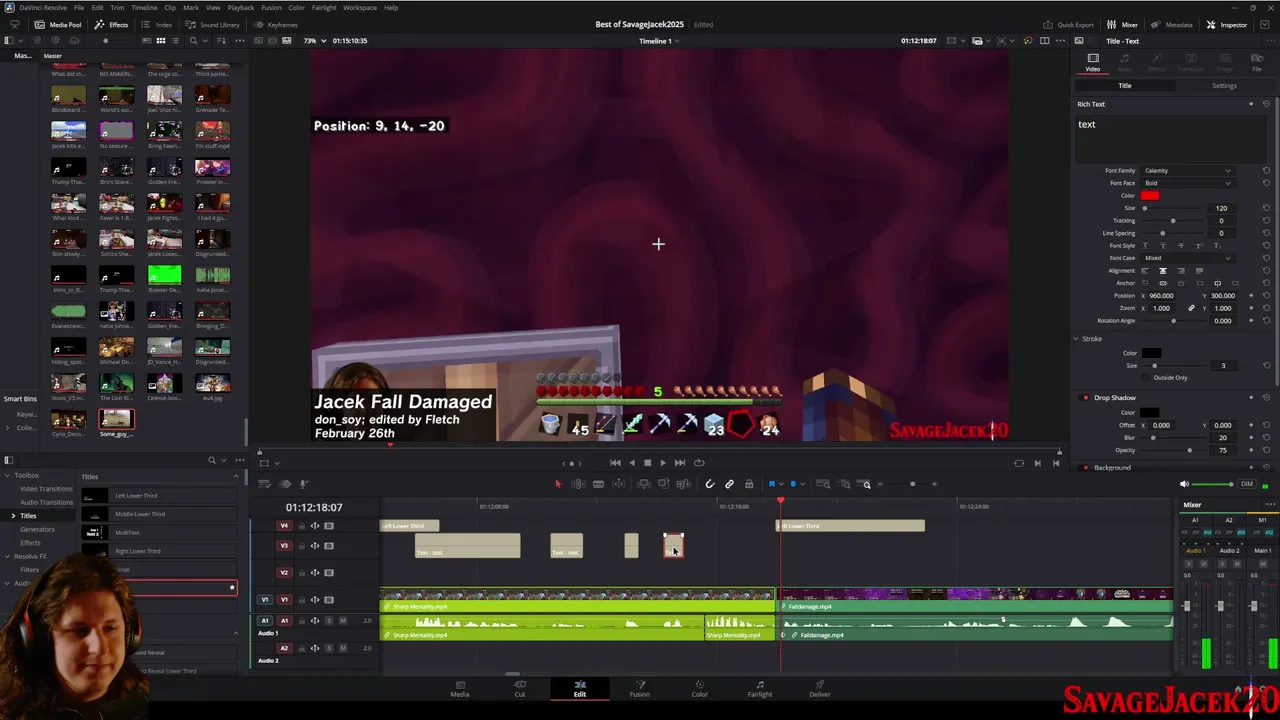The image size is (1280, 720).
Task: Mute audio track A1
Action: click(x=343, y=621)
